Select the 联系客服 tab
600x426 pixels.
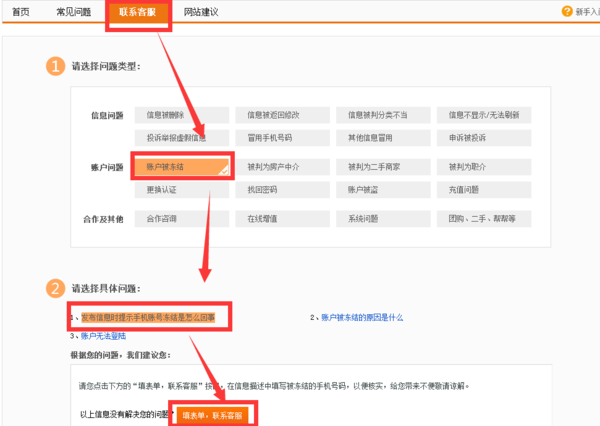tap(136, 12)
